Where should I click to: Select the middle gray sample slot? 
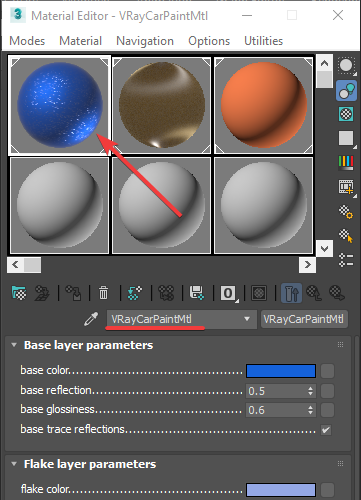[162, 205]
